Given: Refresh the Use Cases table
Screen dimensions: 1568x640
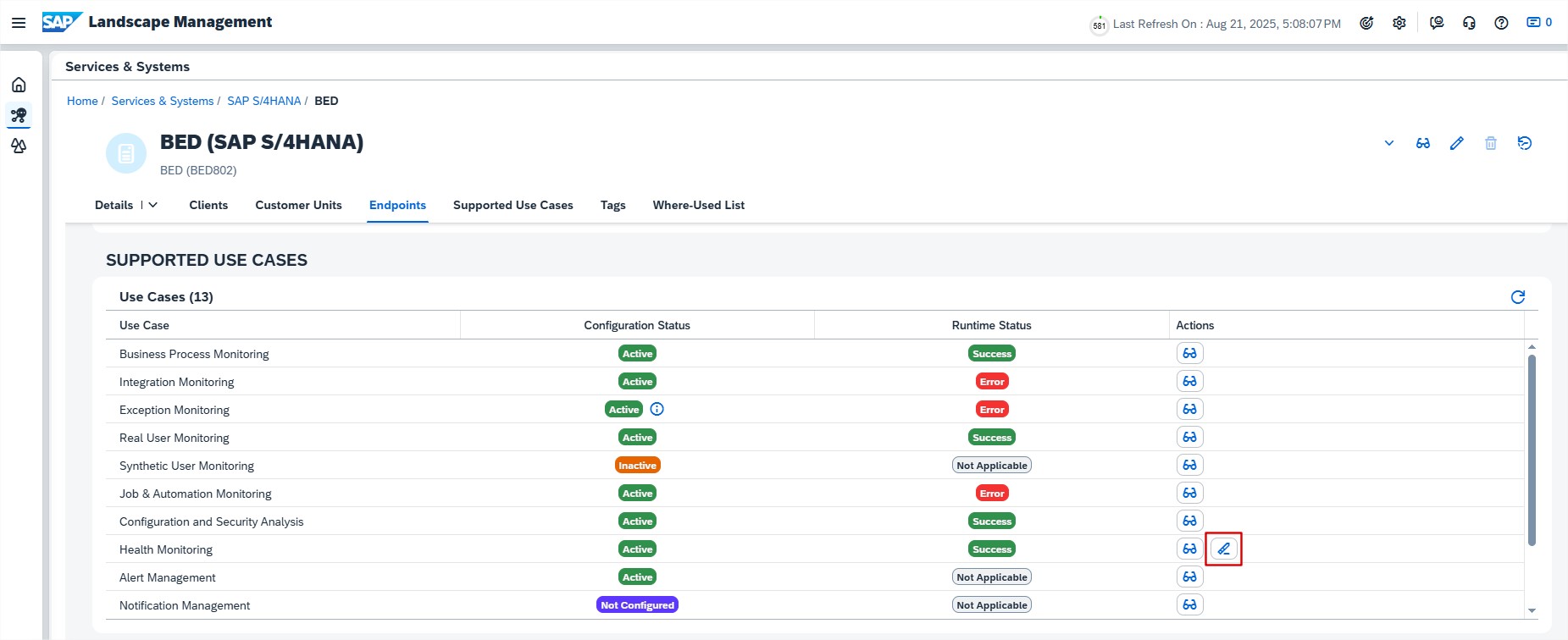Looking at the screenshot, I should 1517,297.
